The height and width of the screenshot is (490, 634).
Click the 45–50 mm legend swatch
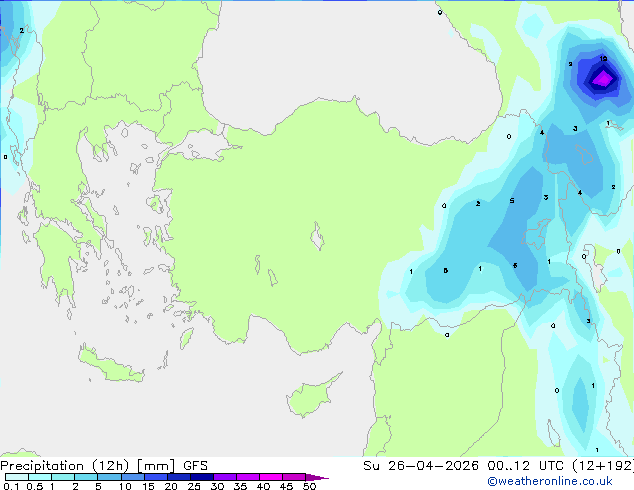294,477
